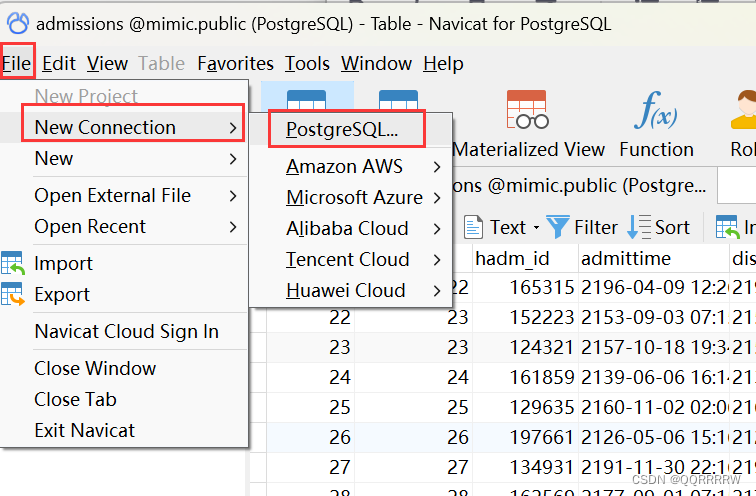
Task: Expand the New Connection submenu arrow
Action: pos(233,128)
